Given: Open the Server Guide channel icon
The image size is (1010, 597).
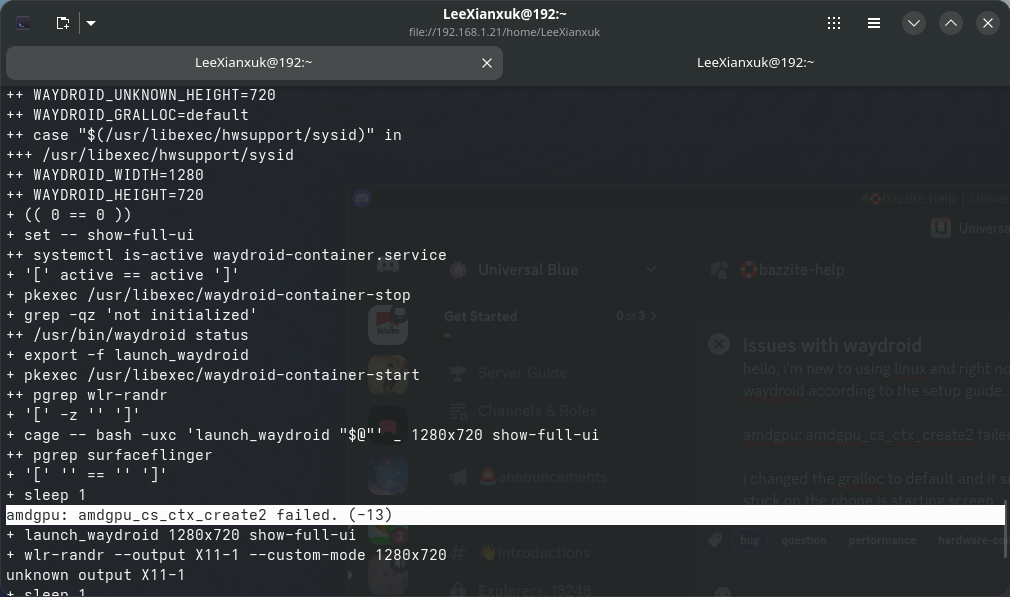Looking at the screenshot, I should point(458,372).
